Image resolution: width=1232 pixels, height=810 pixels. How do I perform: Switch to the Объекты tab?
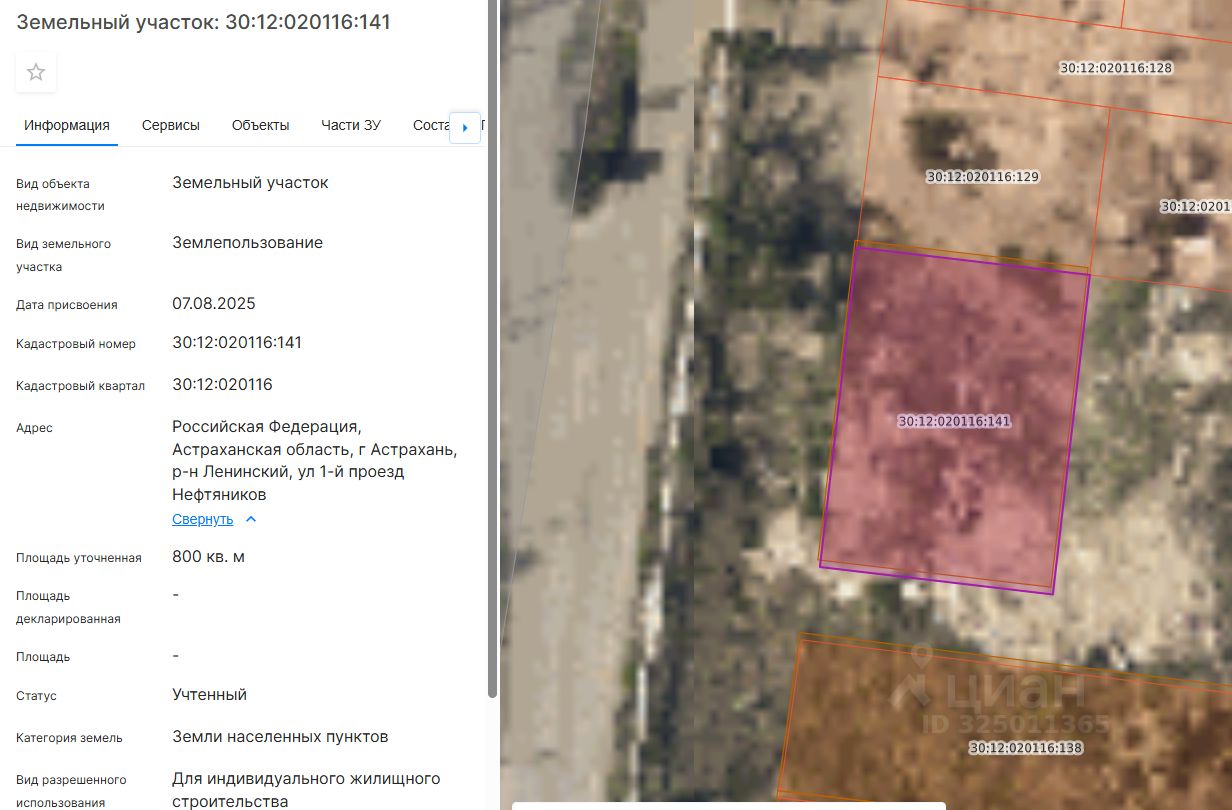point(261,125)
